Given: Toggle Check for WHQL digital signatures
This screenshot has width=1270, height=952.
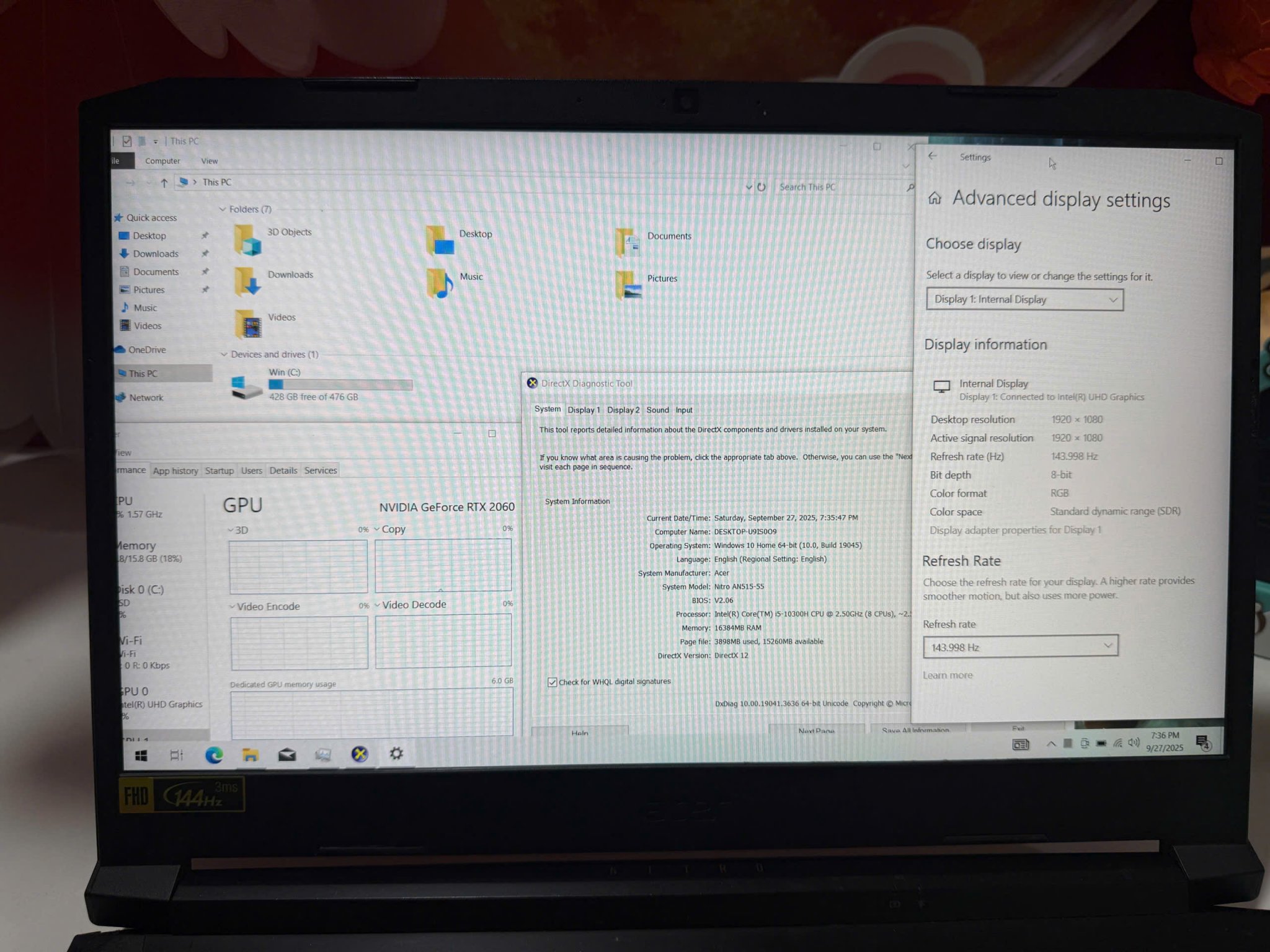Looking at the screenshot, I should point(553,682).
